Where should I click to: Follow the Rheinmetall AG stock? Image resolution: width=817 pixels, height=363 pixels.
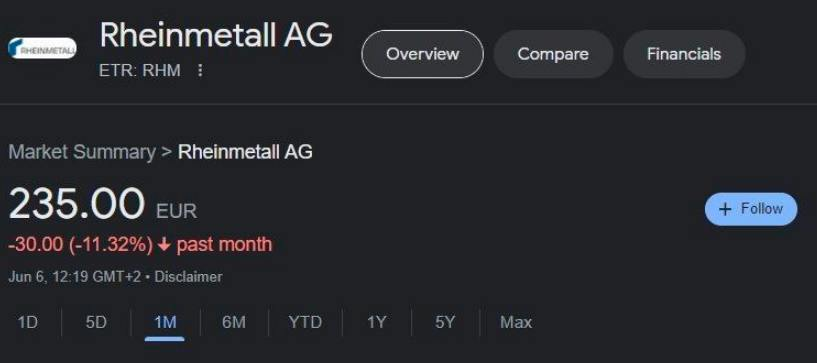point(751,209)
